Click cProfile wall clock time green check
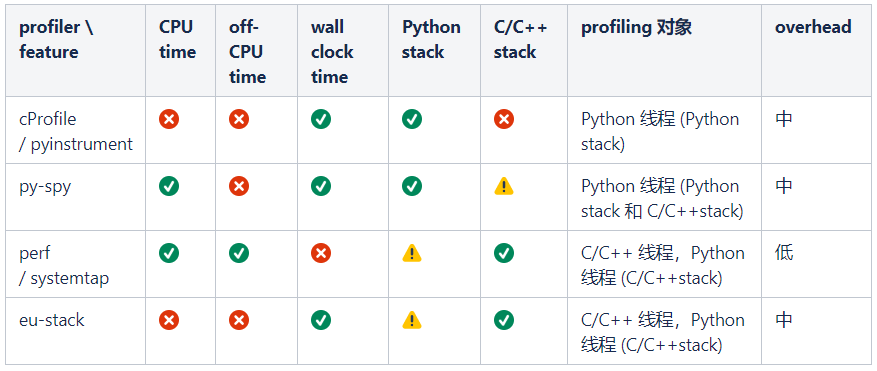This screenshot has width=877, height=371. pyautogui.click(x=321, y=119)
